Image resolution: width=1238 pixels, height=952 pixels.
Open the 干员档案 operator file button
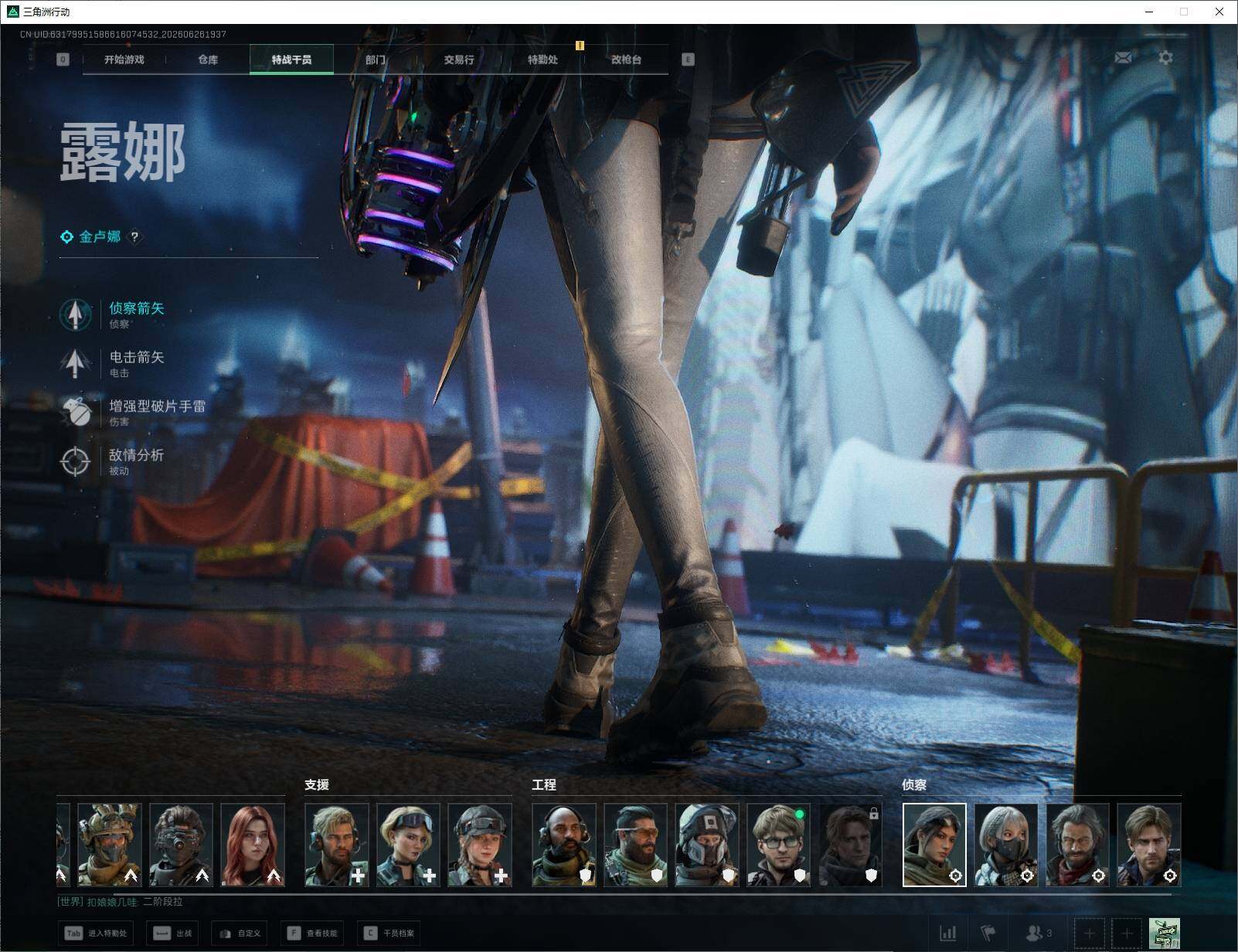[389, 933]
